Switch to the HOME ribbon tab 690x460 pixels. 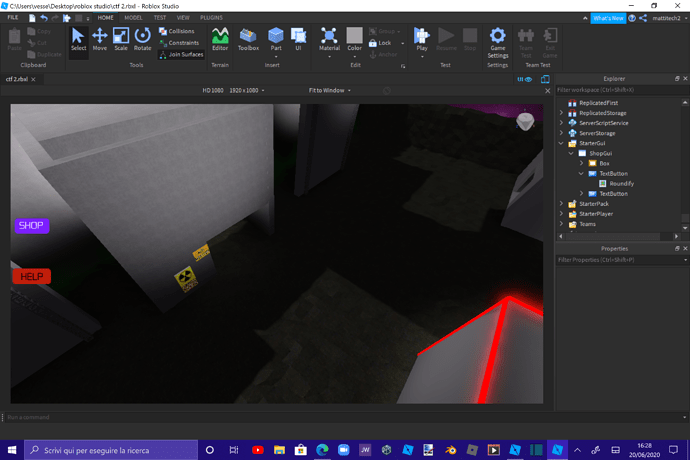(105, 18)
